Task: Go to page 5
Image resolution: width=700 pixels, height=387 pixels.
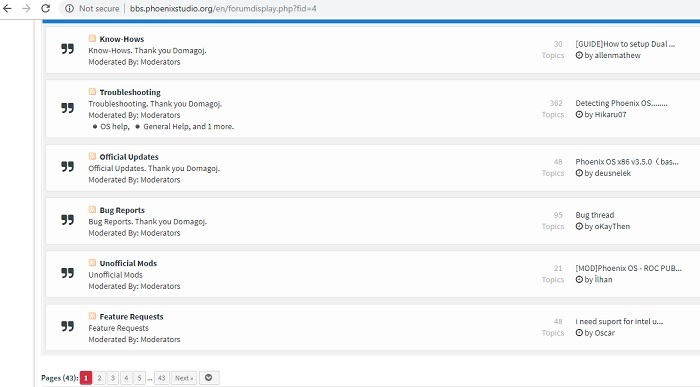Action: [x=139, y=378]
